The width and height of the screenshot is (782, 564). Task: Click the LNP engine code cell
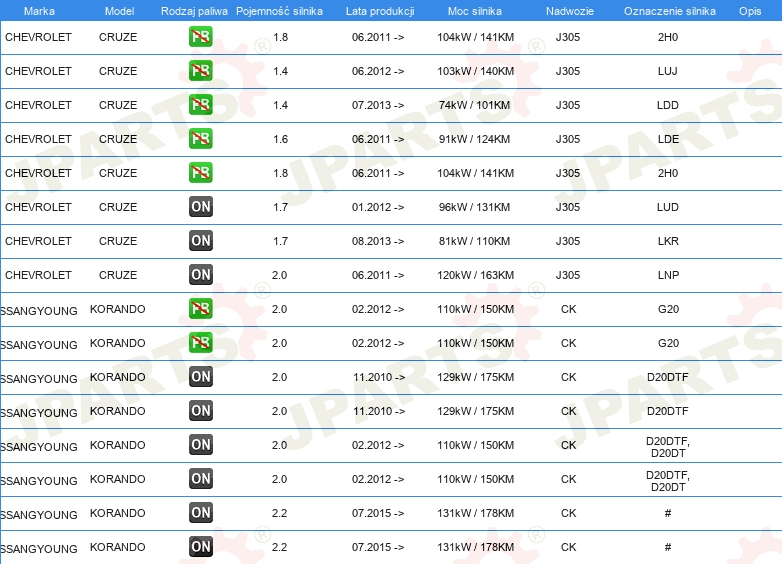click(x=667, y=275)
